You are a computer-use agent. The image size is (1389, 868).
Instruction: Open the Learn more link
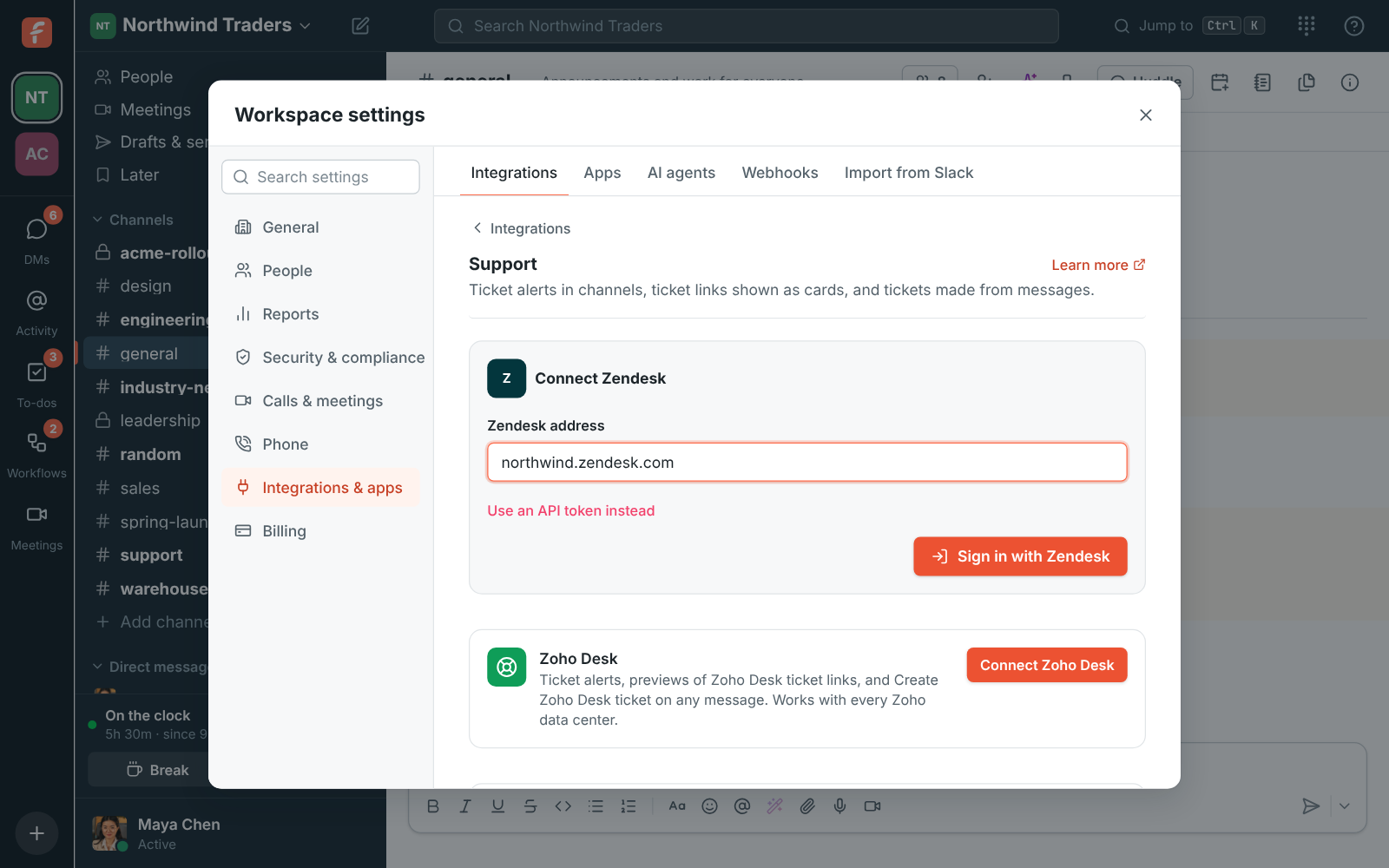1098,265
